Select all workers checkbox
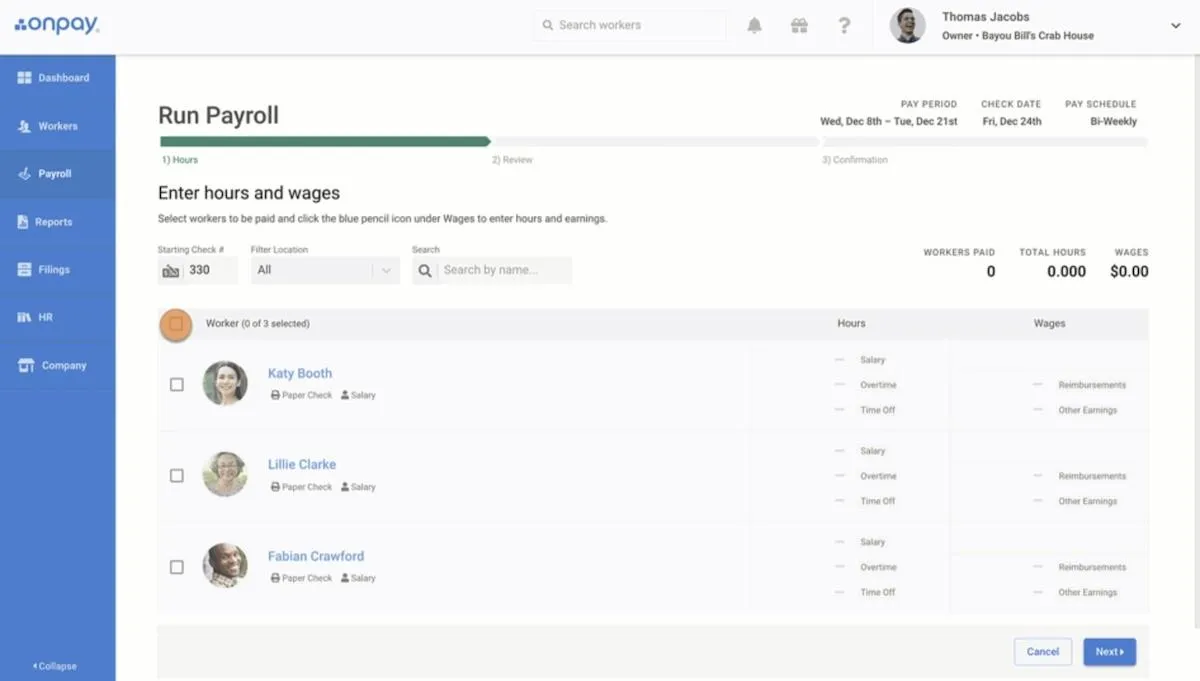 (176, 324)
